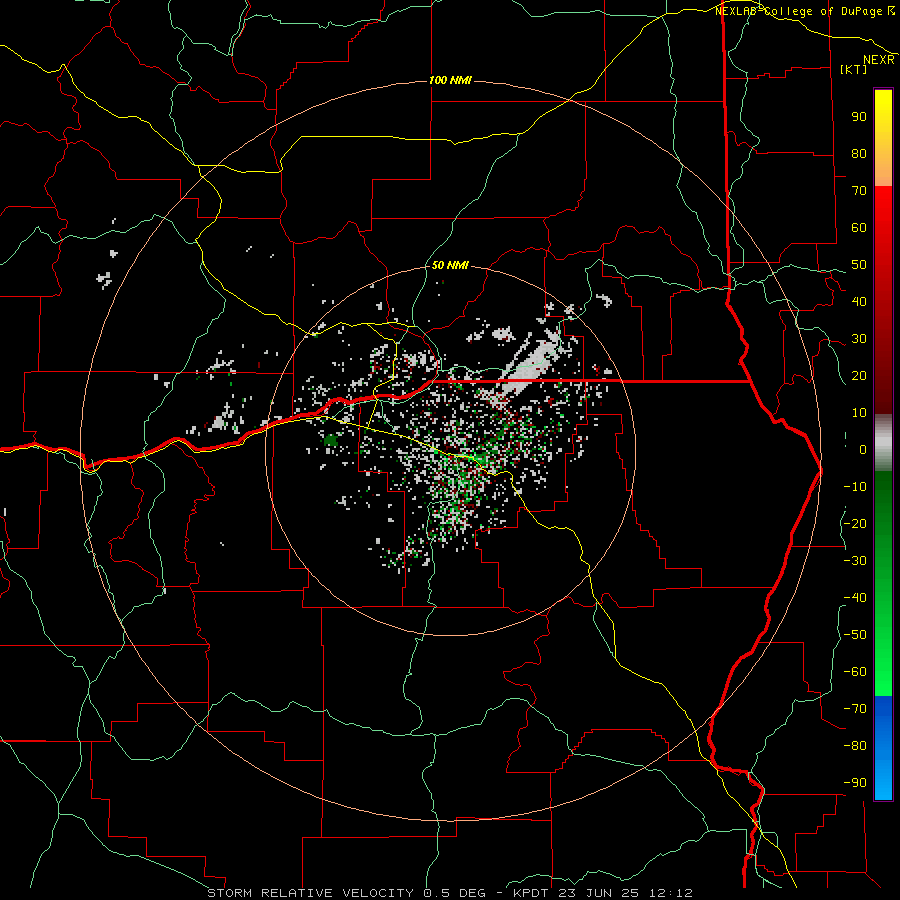Click the -20 scale value
Viewport: 900px width, 900px height.
(855, 523)
